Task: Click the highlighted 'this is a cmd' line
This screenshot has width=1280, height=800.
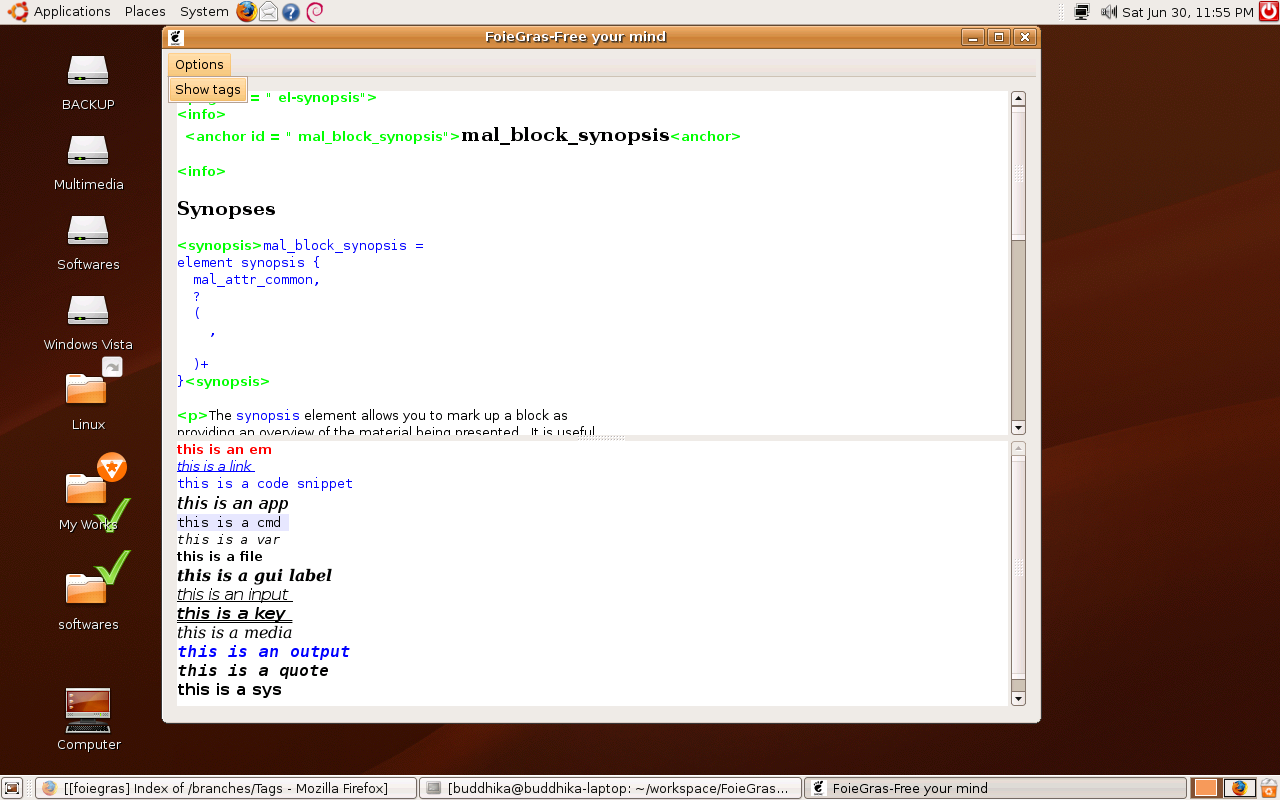Action: pos(232,522)
